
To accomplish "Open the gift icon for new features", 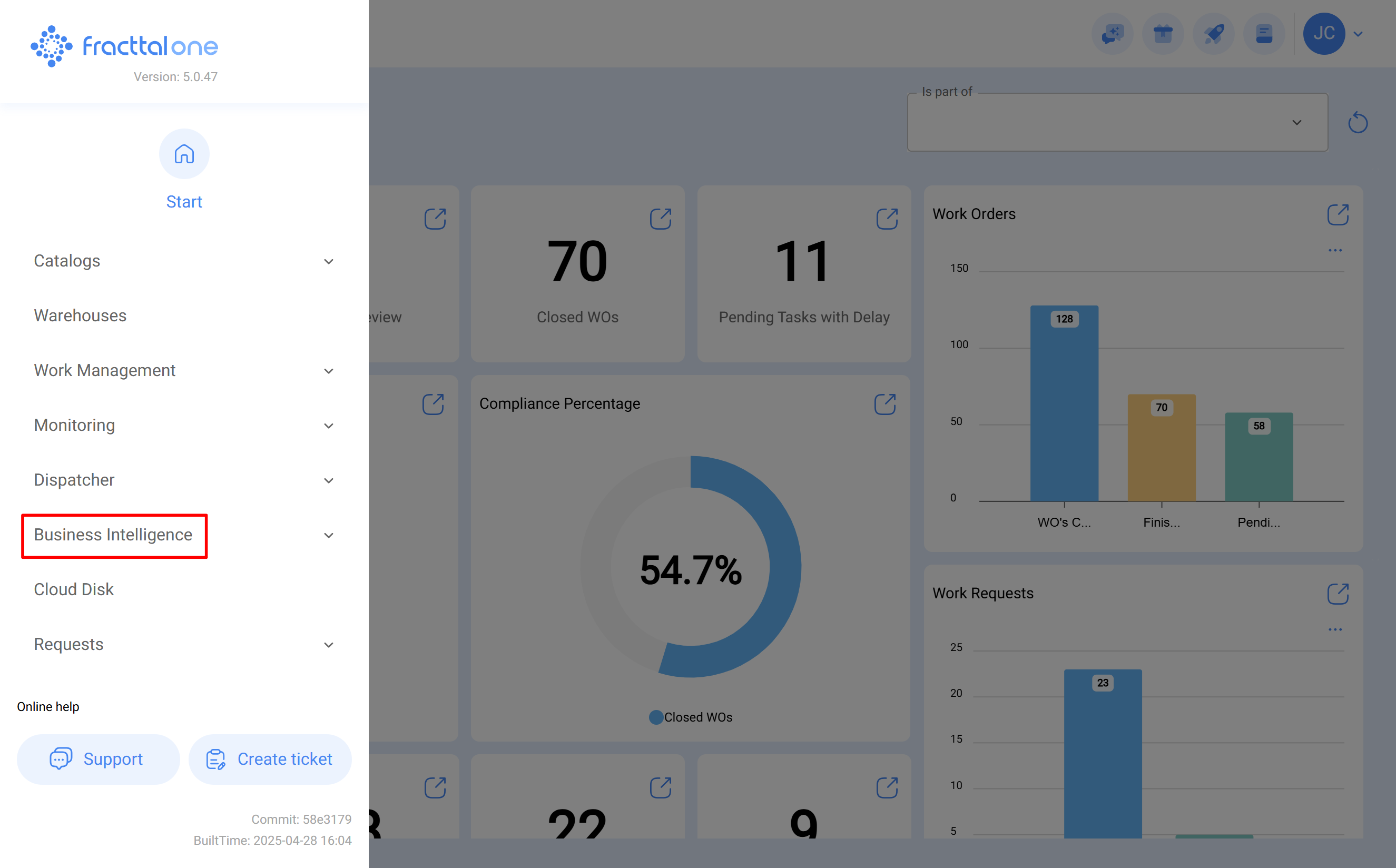I will [1163, 34].
